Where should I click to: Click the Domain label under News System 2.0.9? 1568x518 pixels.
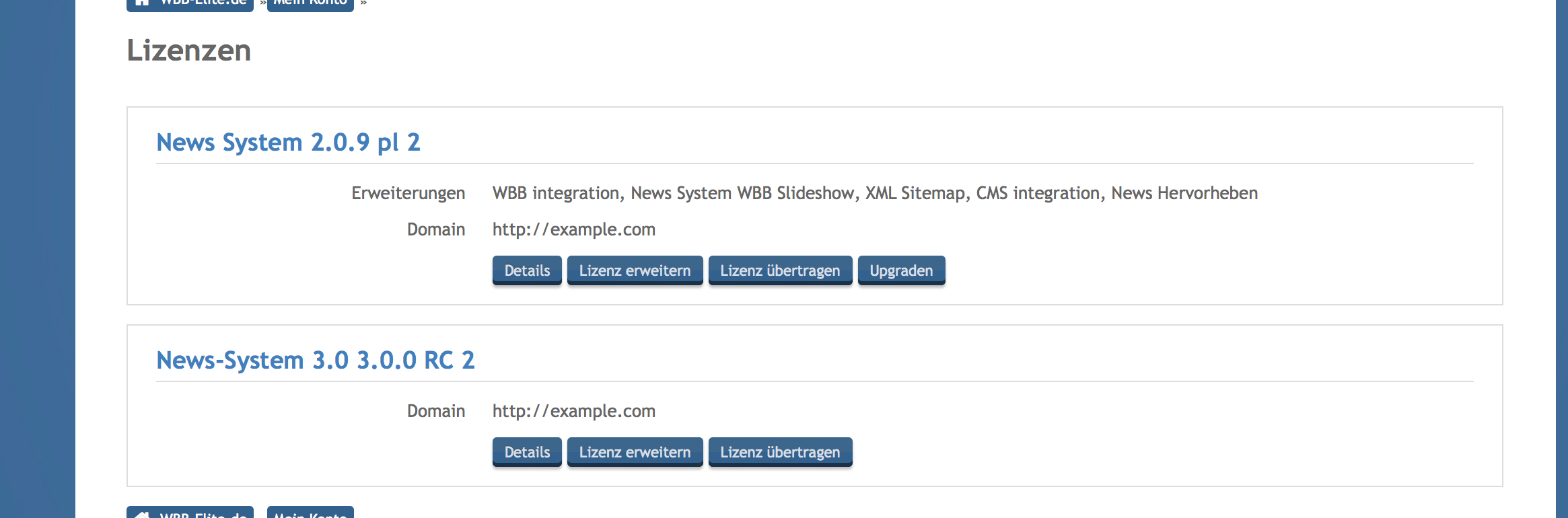[435, 230]
